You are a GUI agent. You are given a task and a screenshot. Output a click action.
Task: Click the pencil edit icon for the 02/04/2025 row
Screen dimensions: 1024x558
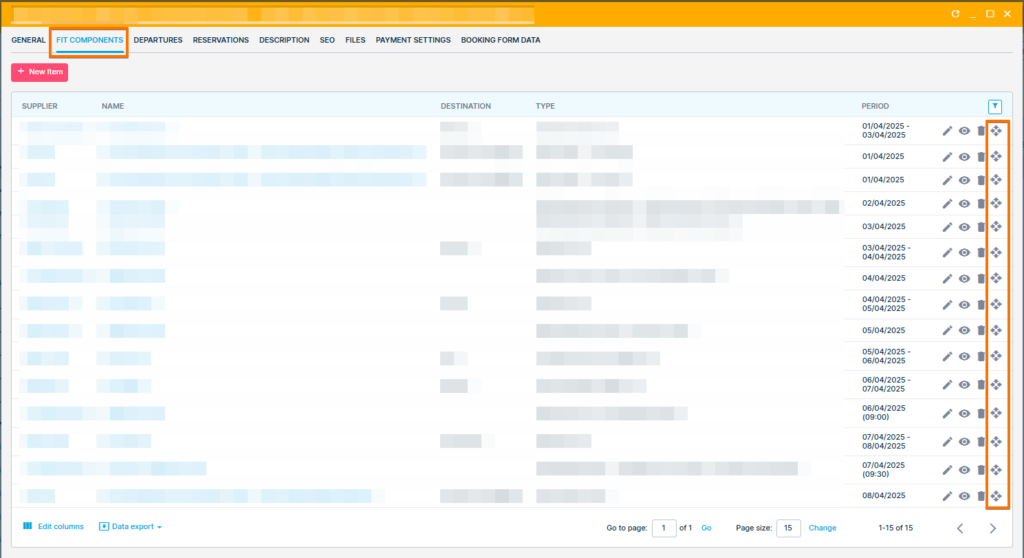click(x=947, y=204)
